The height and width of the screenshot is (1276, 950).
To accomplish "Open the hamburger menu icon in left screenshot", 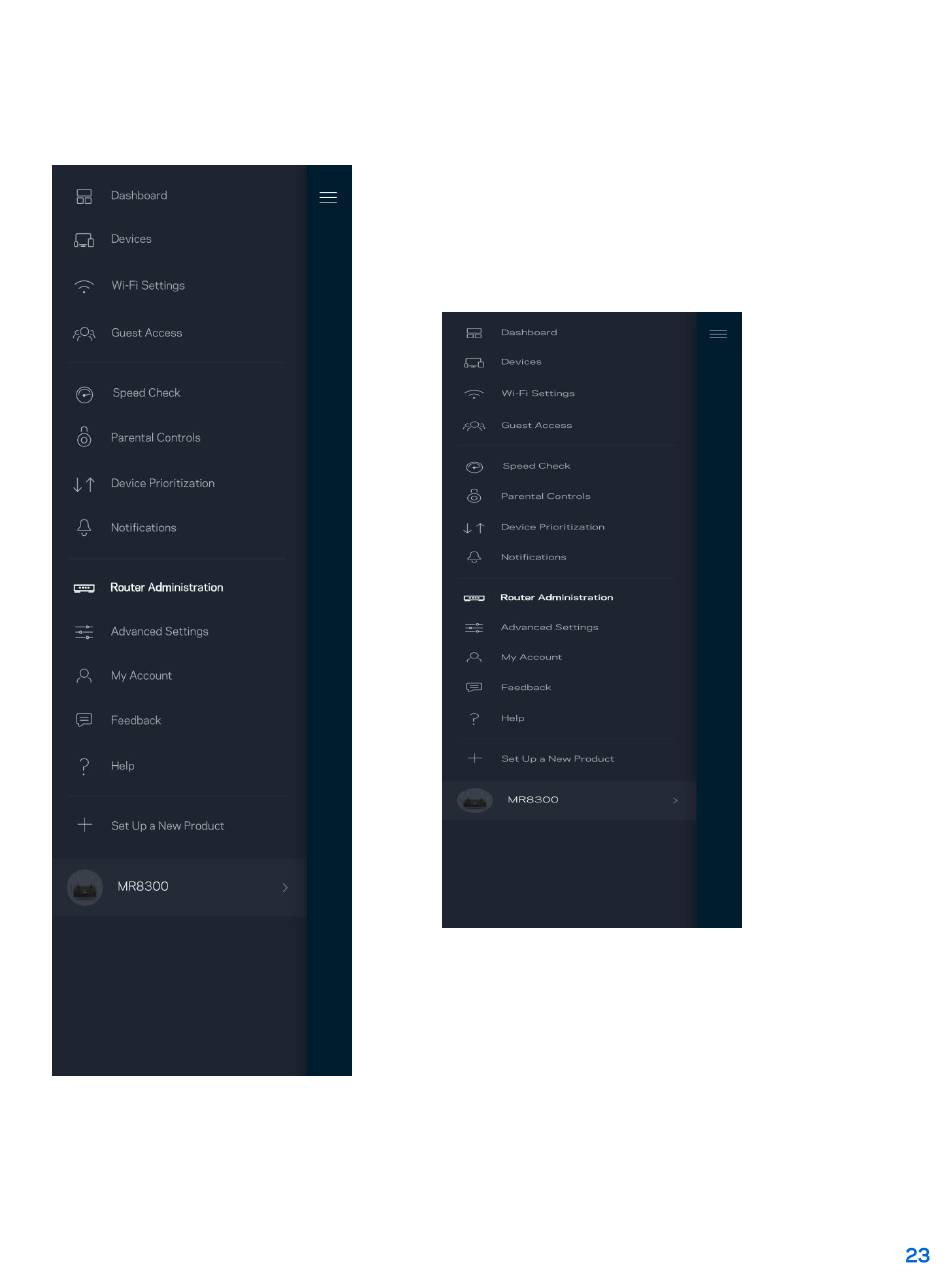I will click(x=328, y=197).
